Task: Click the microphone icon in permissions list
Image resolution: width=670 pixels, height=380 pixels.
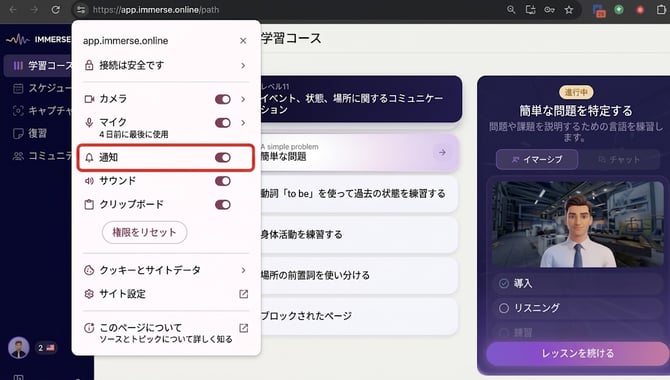Action: [x=89, y=123]
